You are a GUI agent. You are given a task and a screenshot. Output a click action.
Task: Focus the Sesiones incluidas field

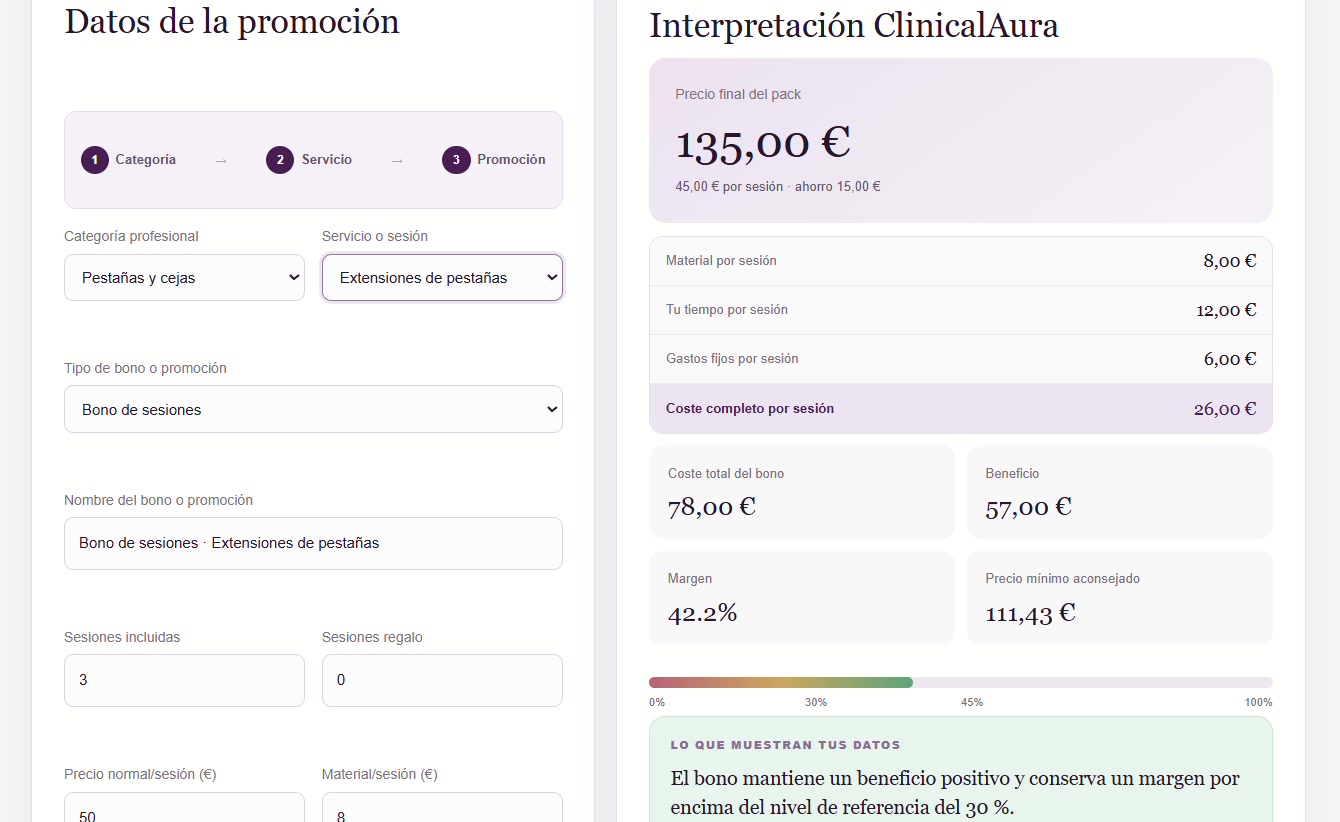[184, 680]
